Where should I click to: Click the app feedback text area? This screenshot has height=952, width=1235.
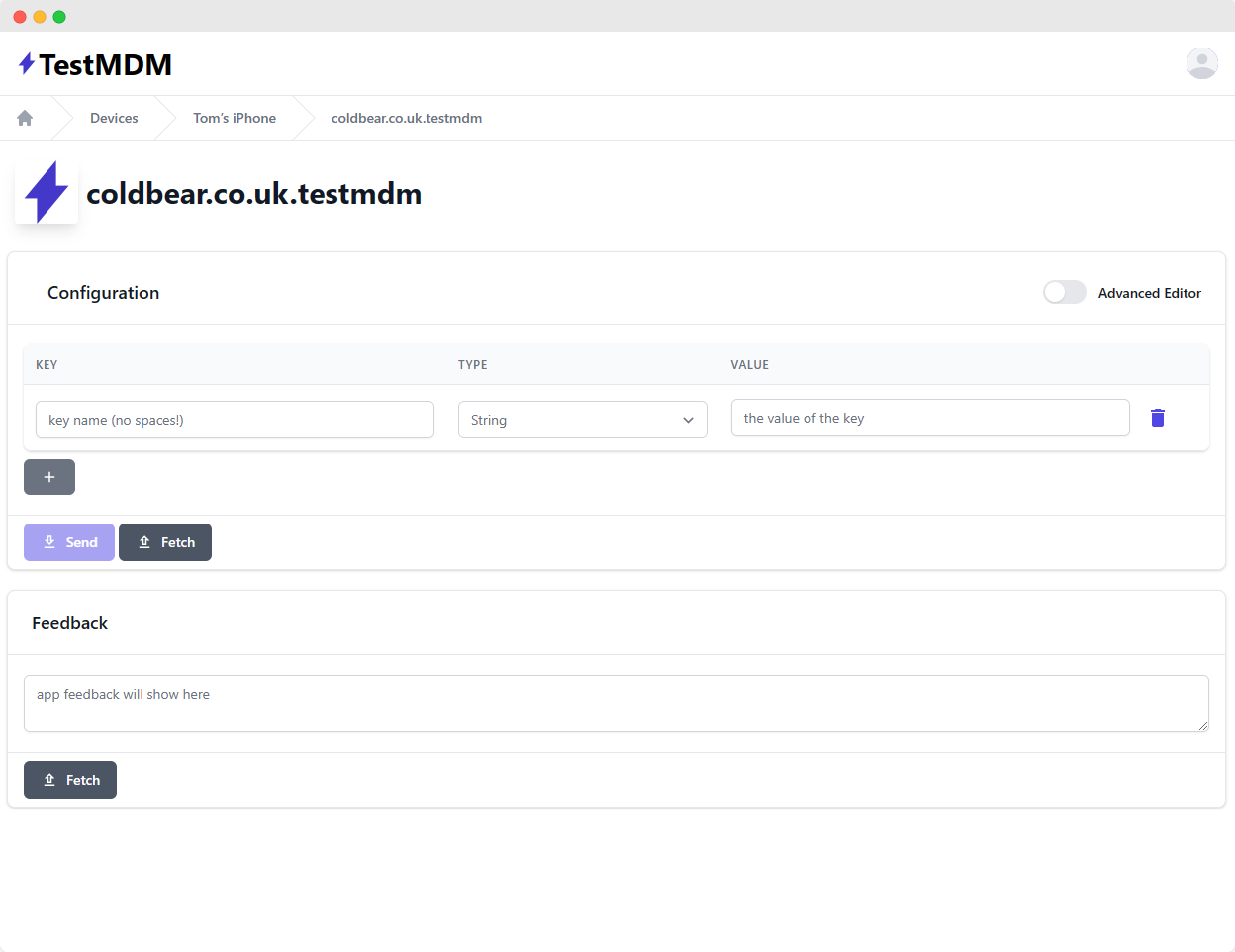tap(617, 703)
